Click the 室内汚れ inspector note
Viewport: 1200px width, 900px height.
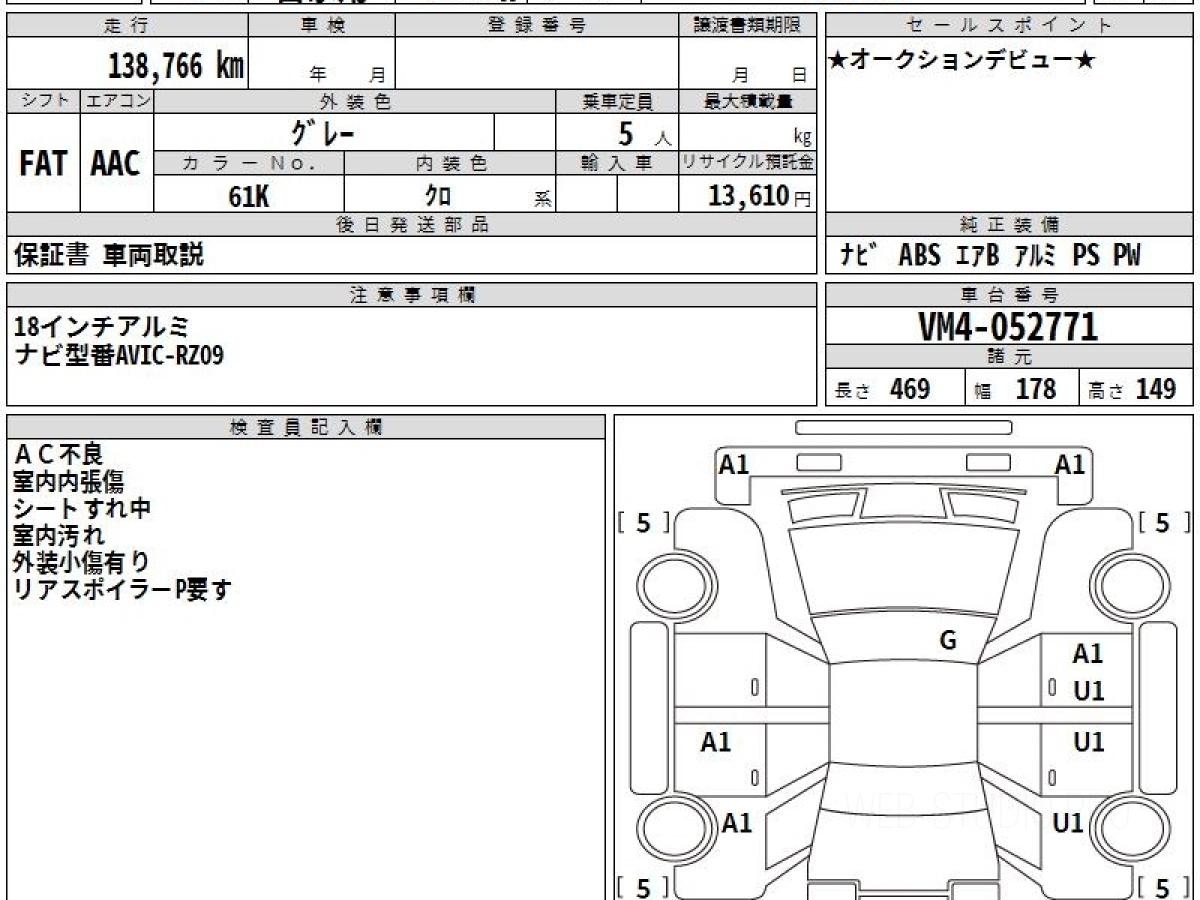58,536
